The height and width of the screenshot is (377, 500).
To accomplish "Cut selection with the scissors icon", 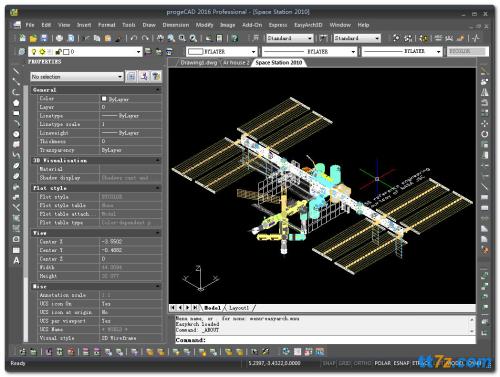I will [86, 38].
